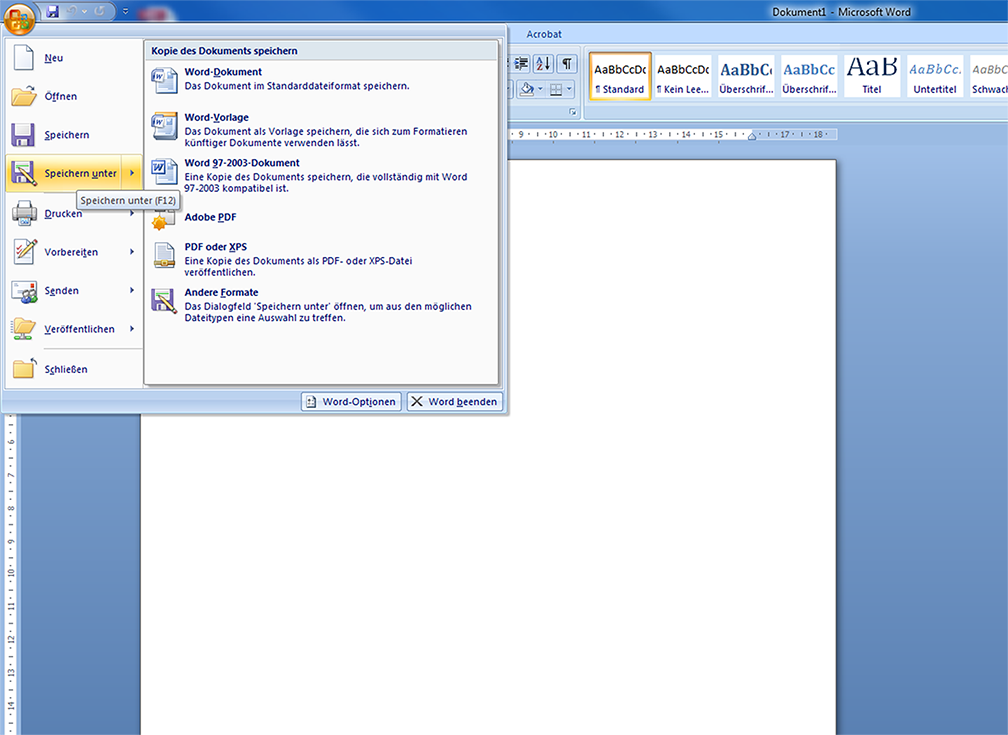Click the Adobe PDF save option
1008x735 pixels.
(x=321, y=217)
